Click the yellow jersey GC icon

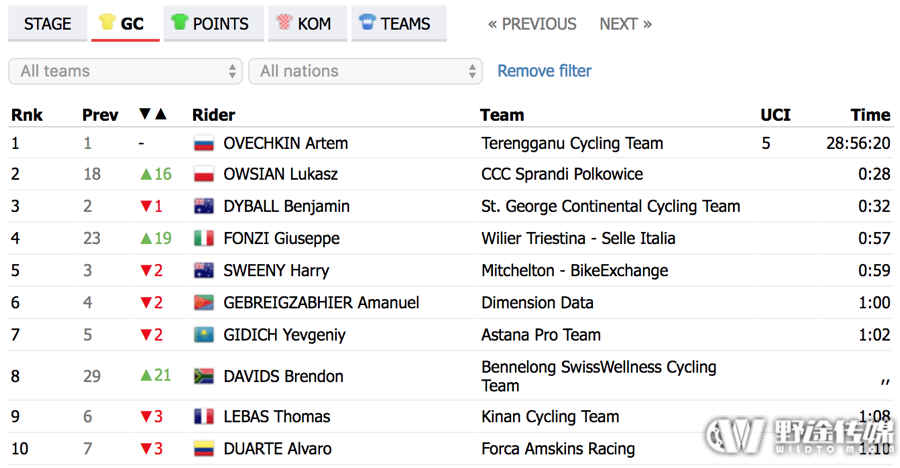[x=107, y=22]
